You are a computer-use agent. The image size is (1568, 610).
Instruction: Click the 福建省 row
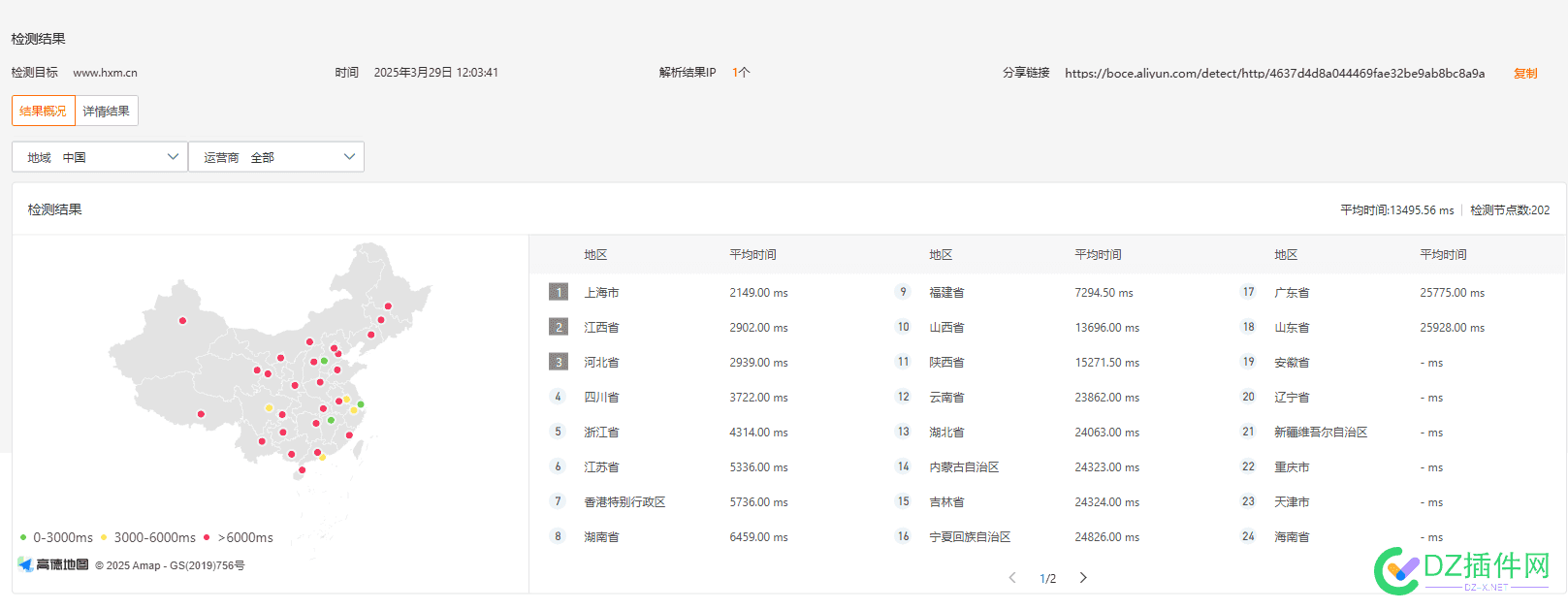coord(1047,292)
